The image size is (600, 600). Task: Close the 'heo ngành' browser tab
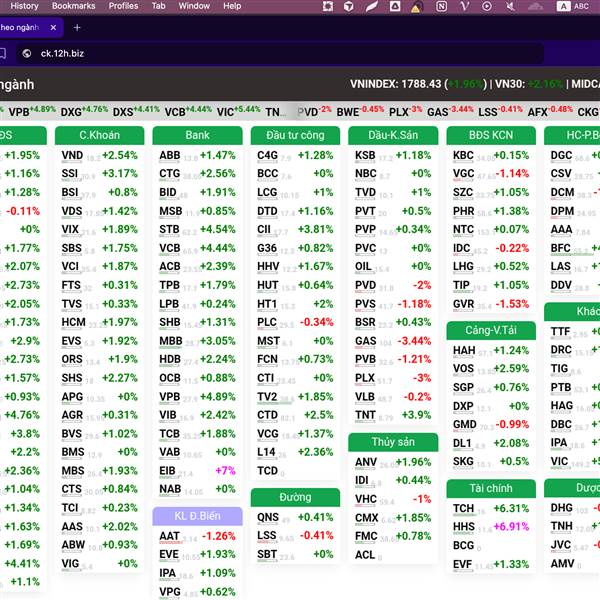(x=53, y=28)
